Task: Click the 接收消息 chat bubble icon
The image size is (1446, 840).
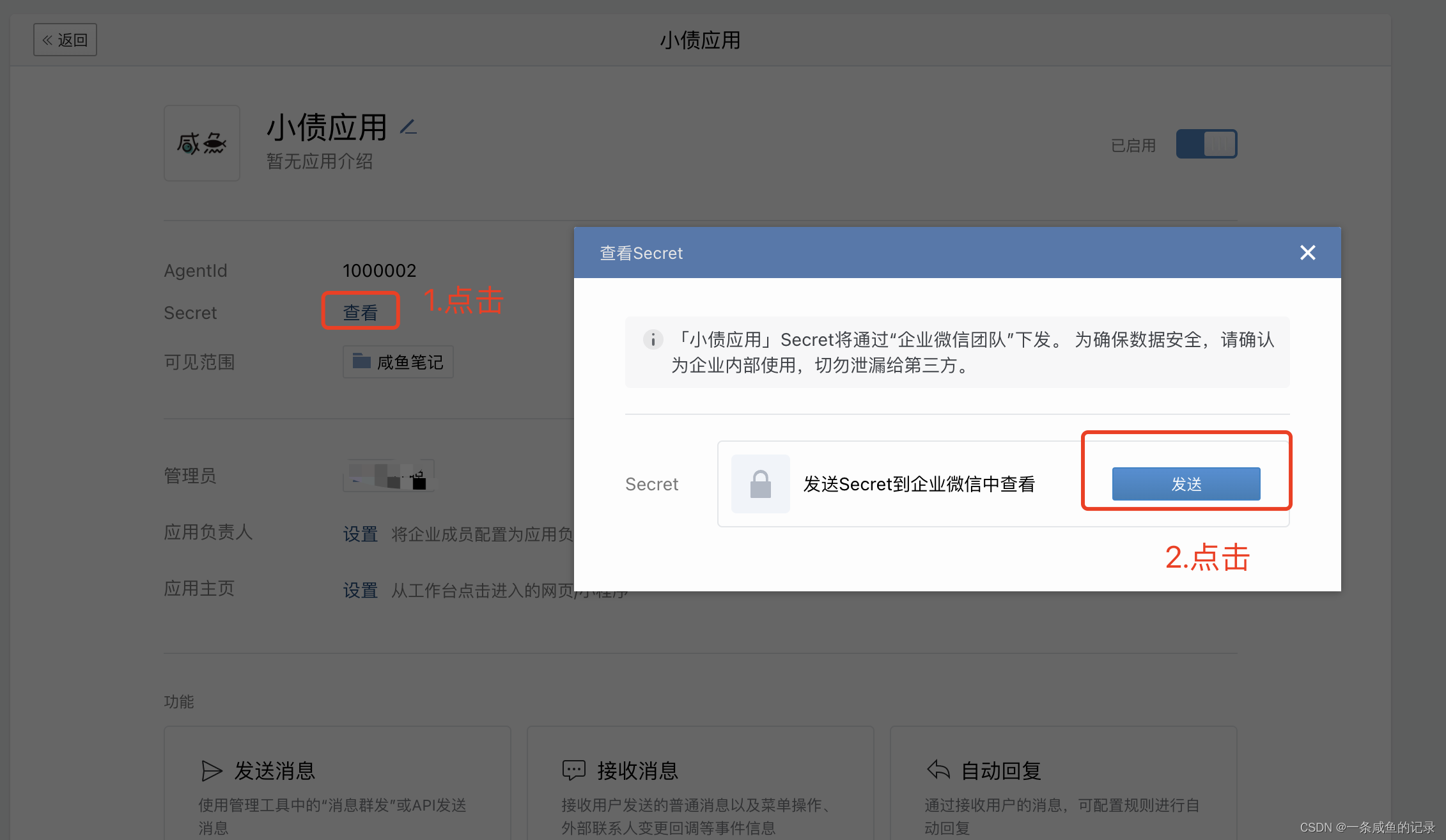Action: pos(573,770)
